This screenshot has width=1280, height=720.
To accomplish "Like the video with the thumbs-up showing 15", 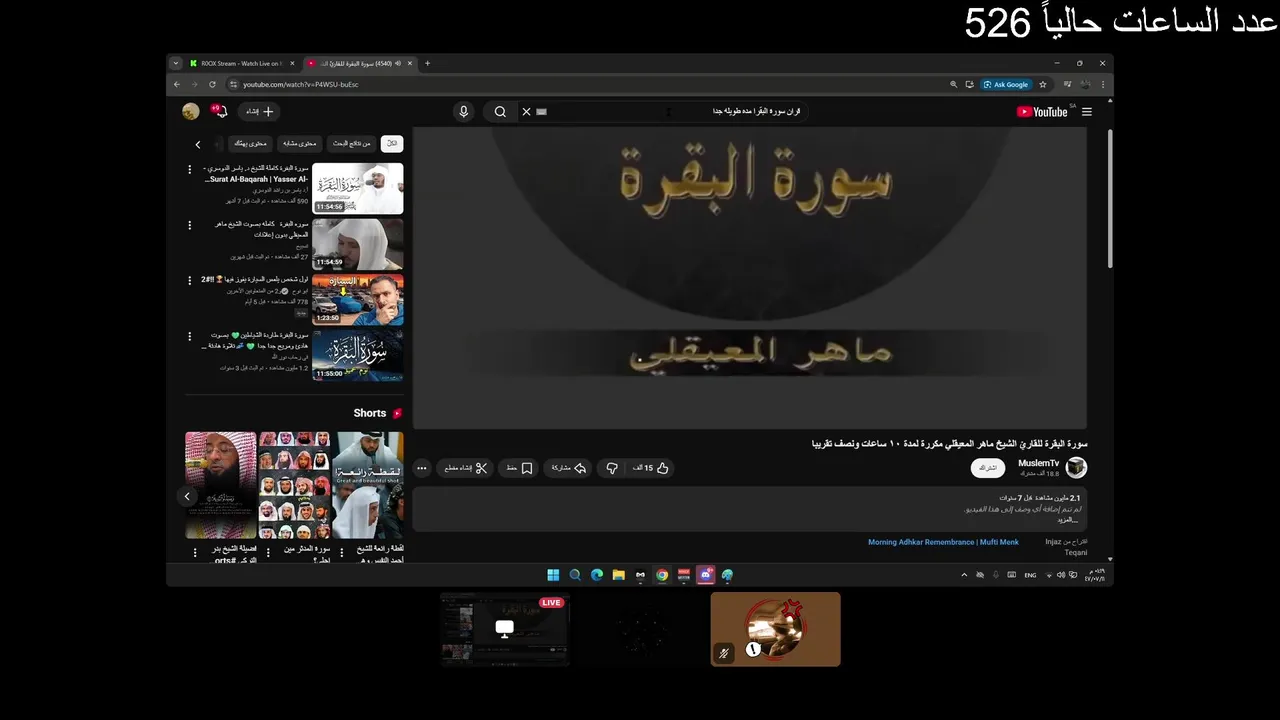I will point(651,468).
